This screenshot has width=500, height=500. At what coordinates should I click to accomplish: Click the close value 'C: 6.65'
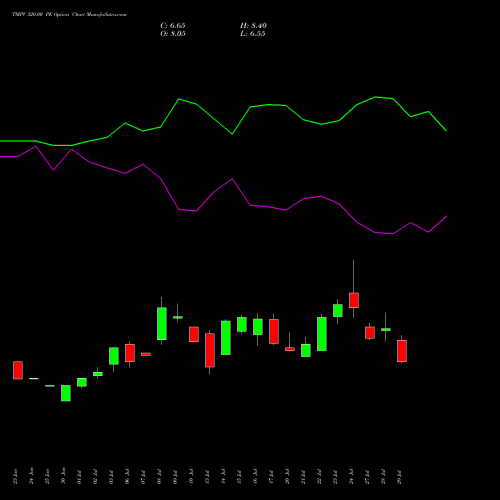173,26
